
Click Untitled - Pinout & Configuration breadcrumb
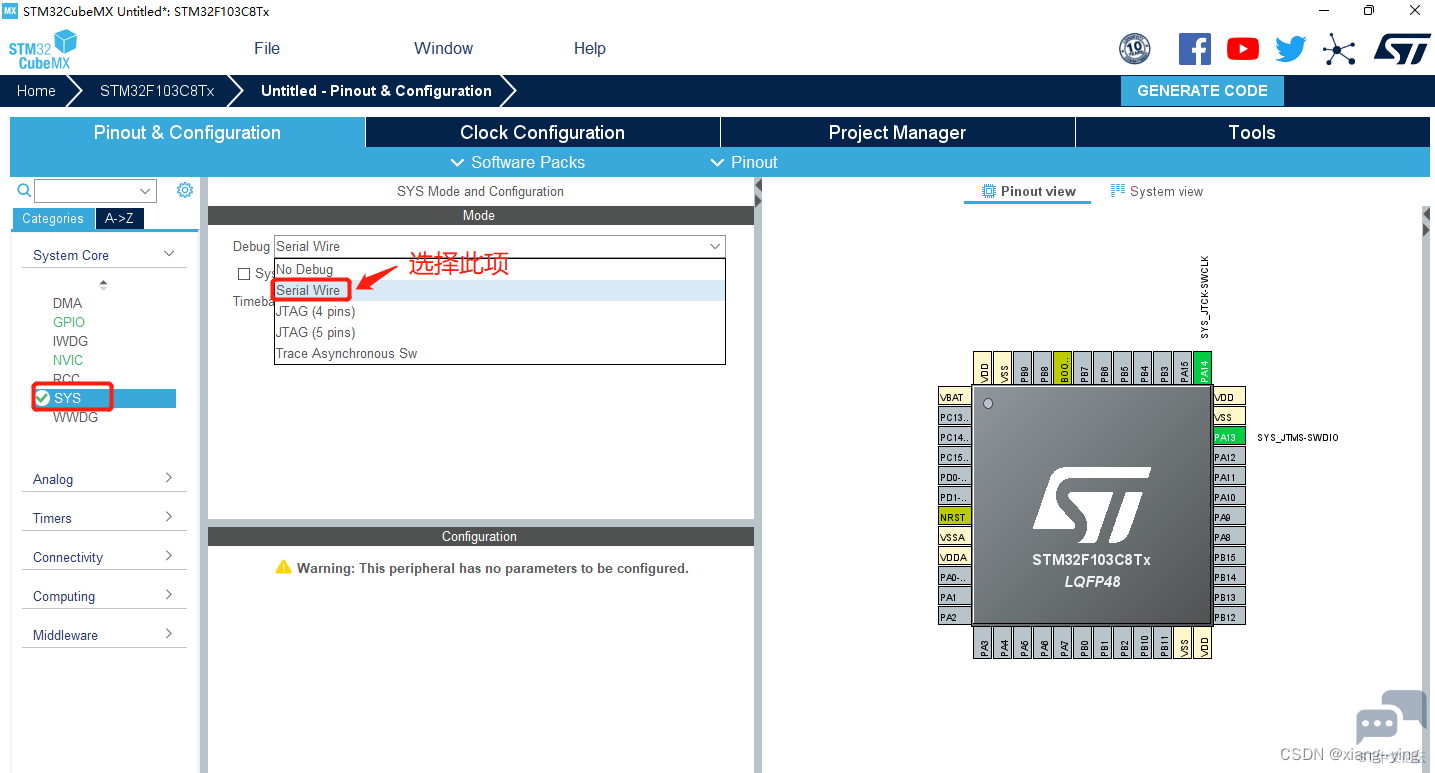(x=376, y=91)
